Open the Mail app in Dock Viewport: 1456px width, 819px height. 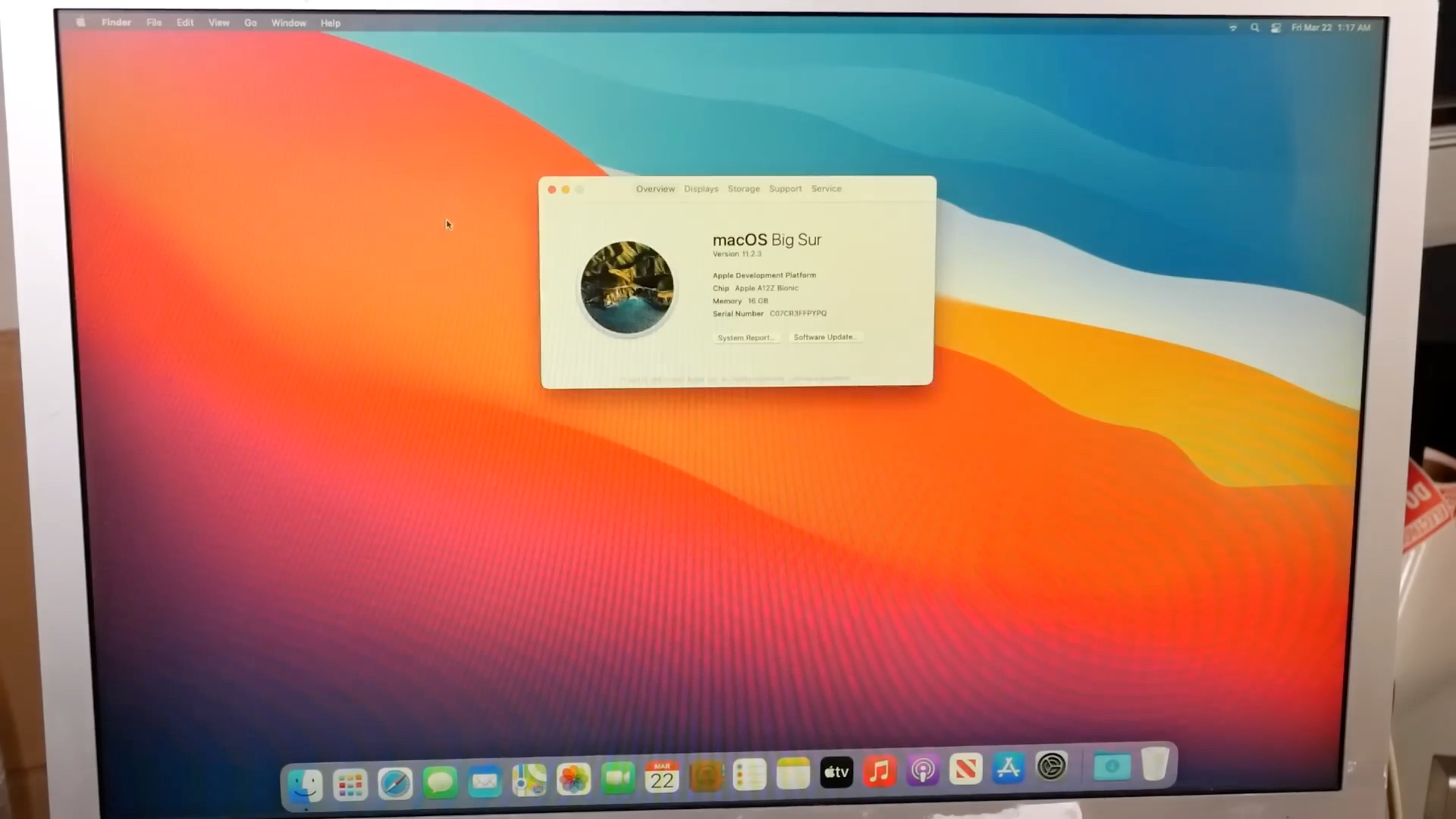click(485, 781)
